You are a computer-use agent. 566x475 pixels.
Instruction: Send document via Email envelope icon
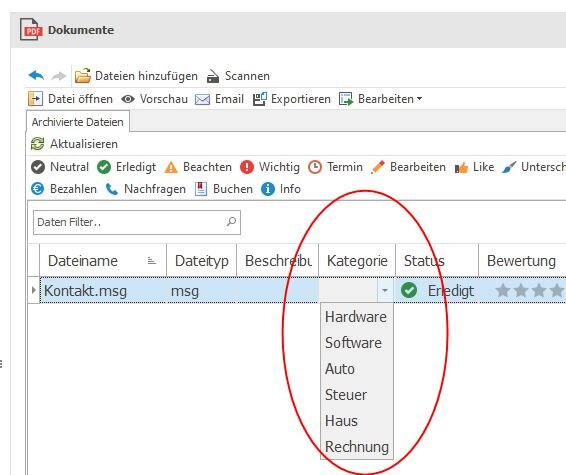tap(203, 99)
